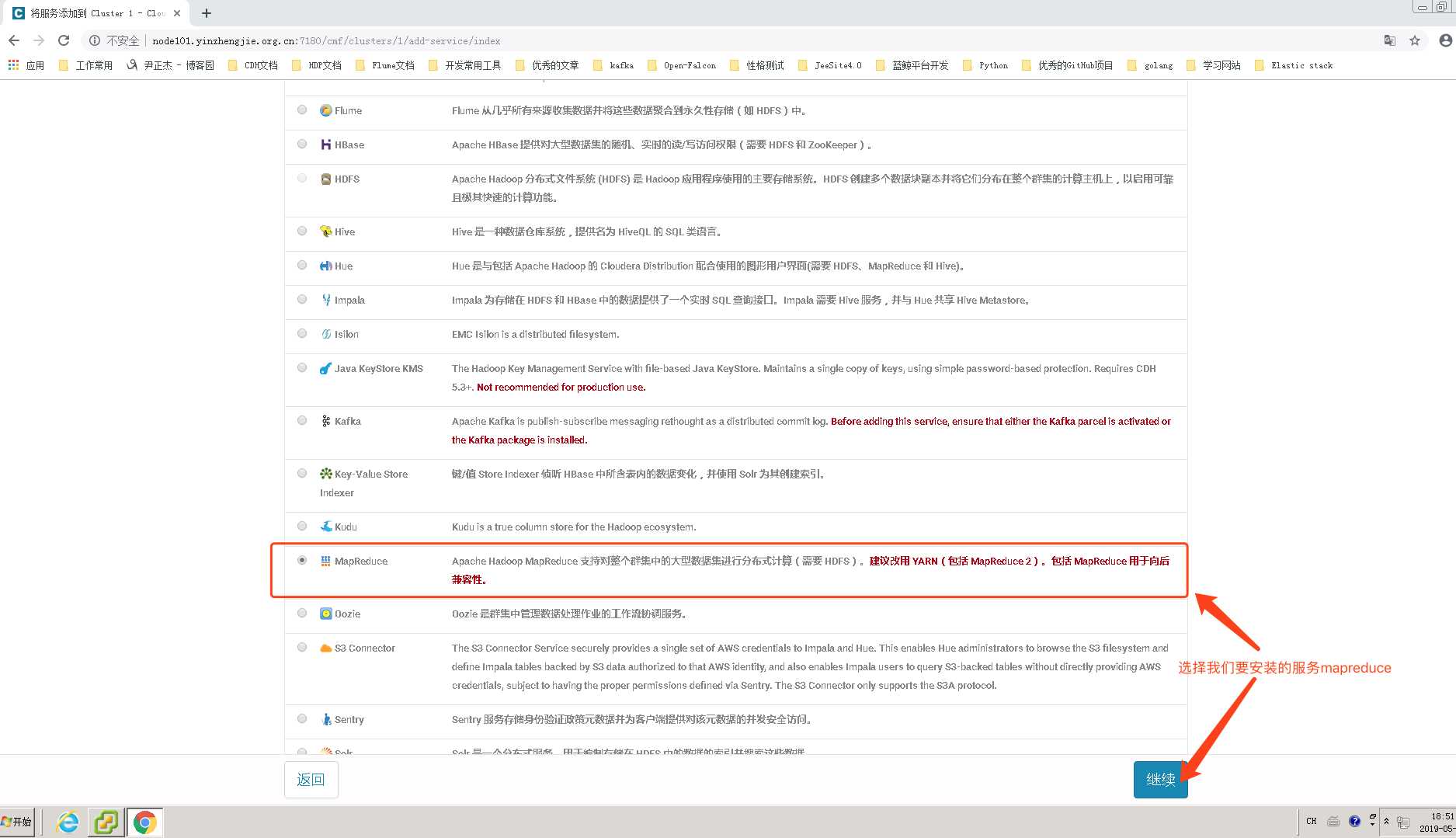Open the translate page icon

[x=1390, y=40]
